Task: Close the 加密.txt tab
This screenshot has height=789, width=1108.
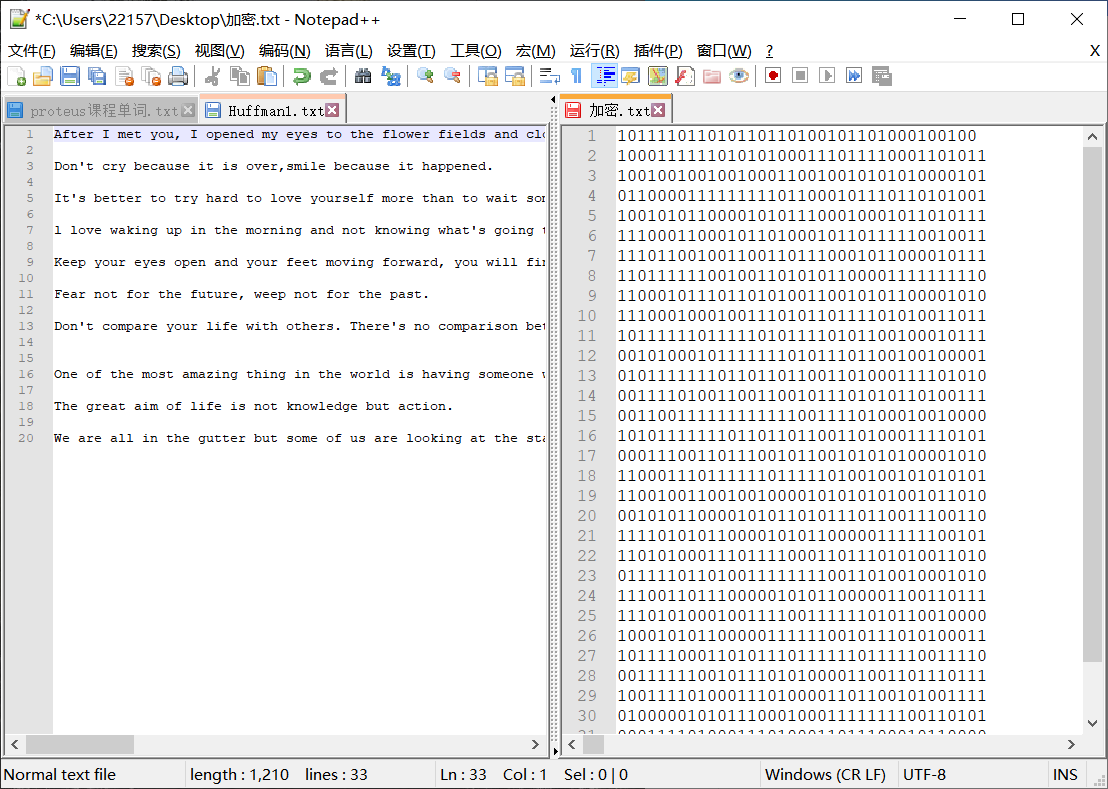Action: click(658, 110)
